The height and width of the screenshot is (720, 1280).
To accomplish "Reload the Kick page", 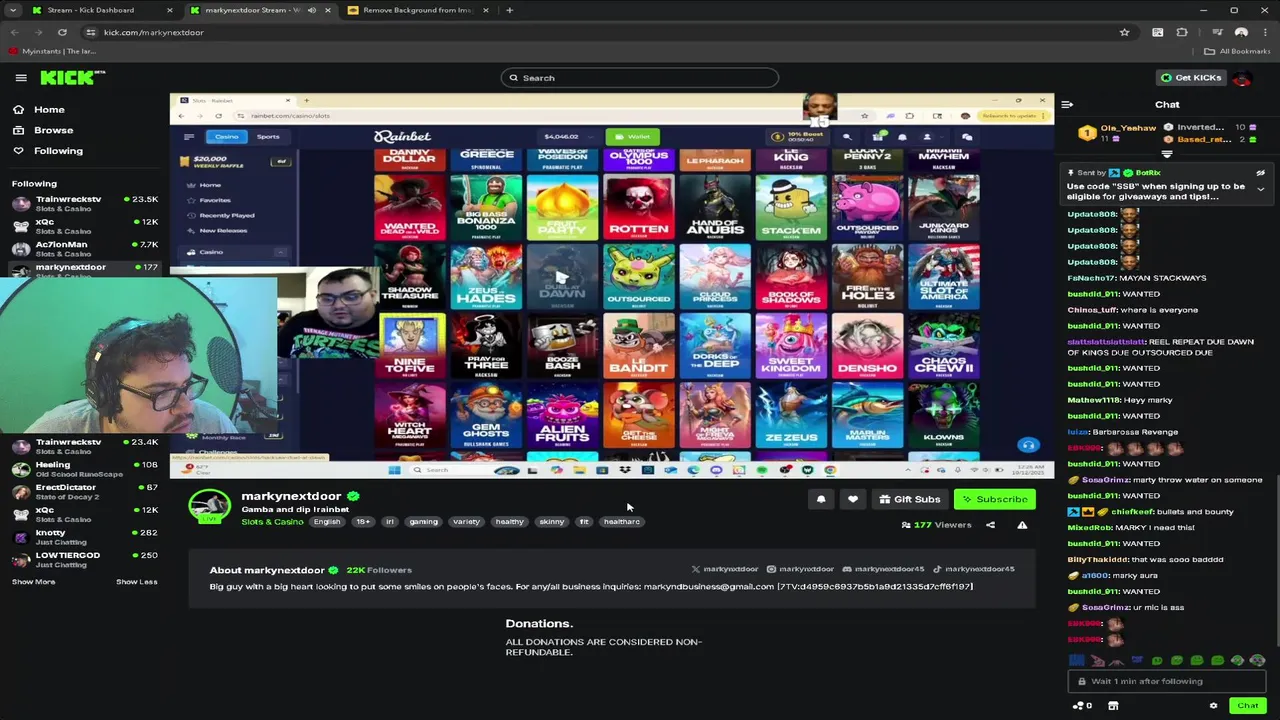I will (62, 32).
